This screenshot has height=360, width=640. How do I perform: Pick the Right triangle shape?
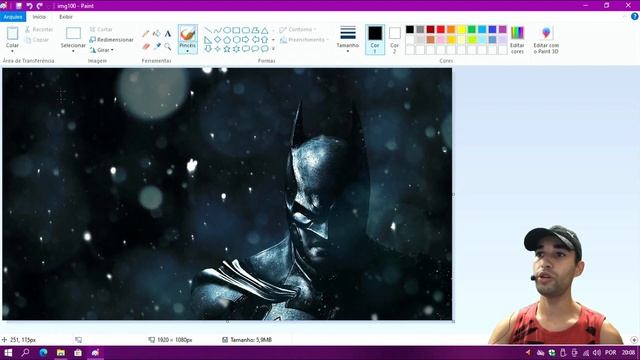coord(208,40)
